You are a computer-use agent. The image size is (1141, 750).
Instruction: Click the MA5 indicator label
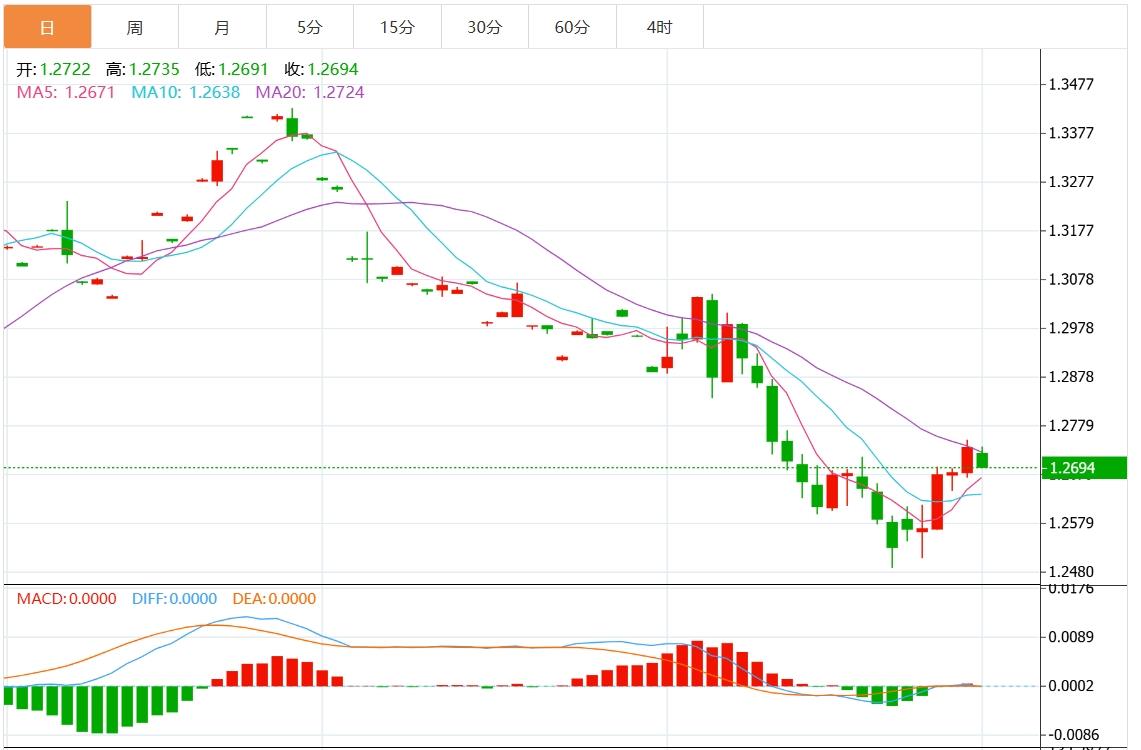pos(66,92)
